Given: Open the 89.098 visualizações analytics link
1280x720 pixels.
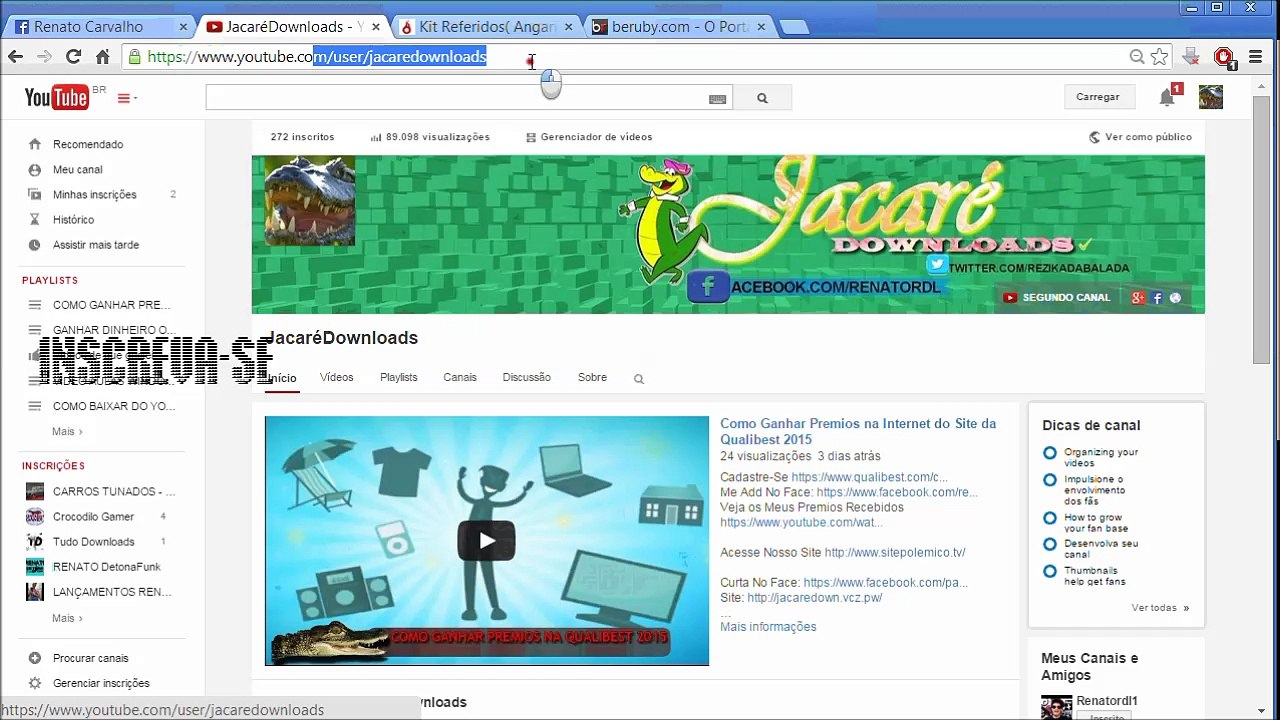Looking at the screenshot, I should tap(430, 137).
